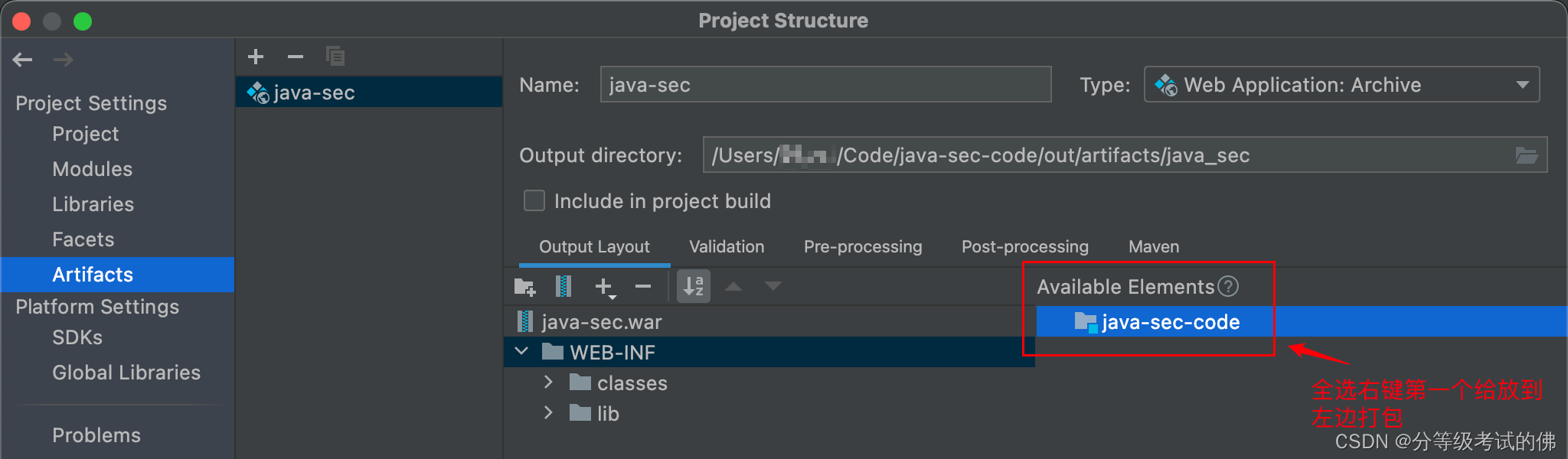Open Available Elements help icon
This screenshot has width=1568, height=459.
point(1228,287)
